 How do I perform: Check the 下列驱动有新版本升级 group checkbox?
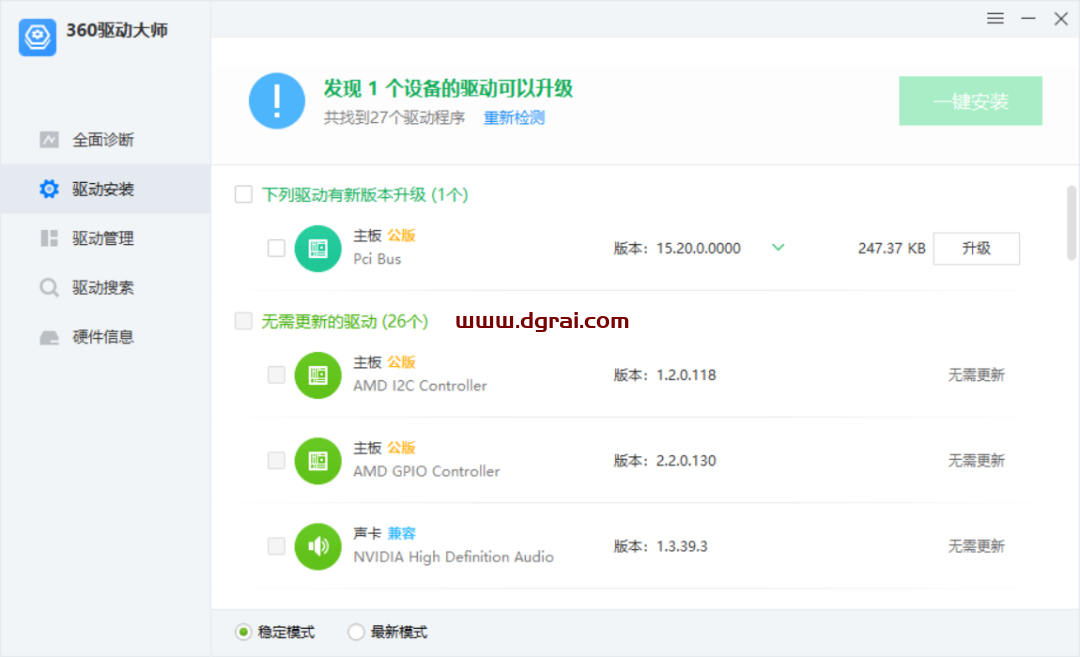244,194
